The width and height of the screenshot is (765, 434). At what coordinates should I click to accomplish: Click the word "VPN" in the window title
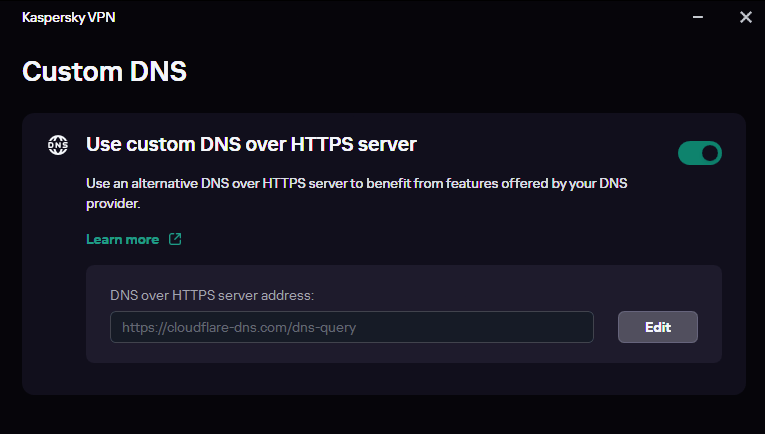coord(100,17)
